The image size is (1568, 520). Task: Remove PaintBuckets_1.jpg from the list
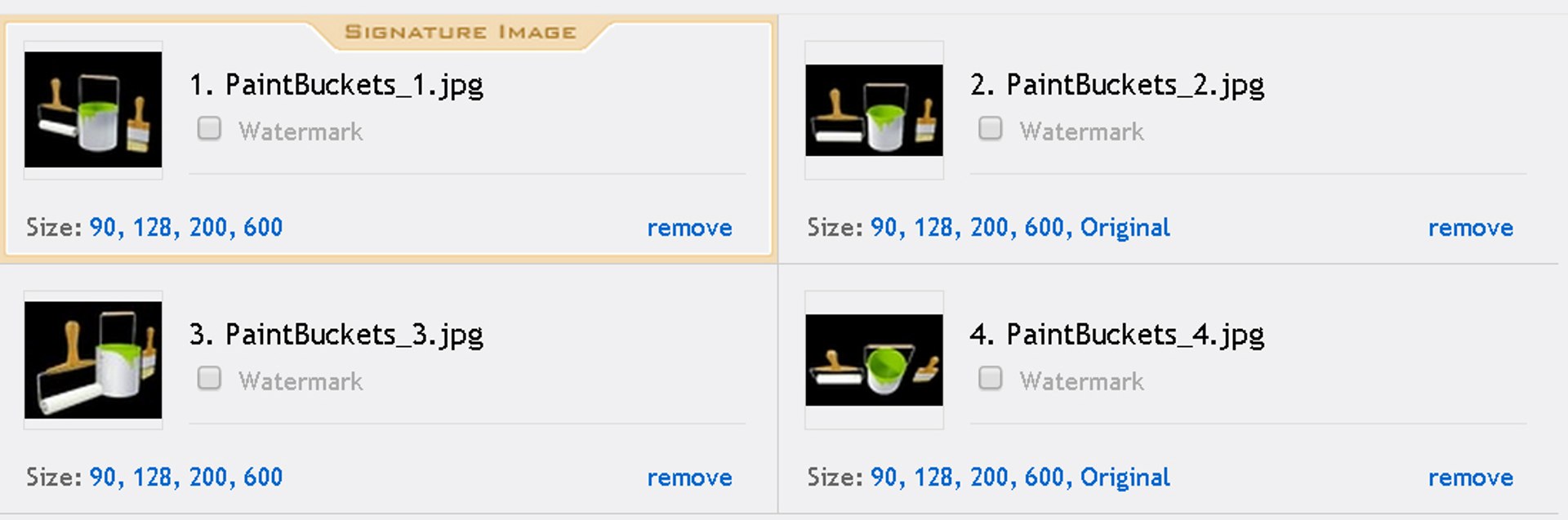(x=689, y=228)
